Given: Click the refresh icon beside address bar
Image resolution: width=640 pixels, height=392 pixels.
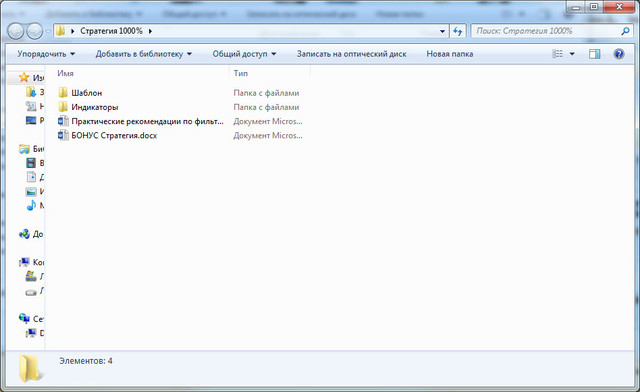Looking at the screenshot, I should click(458, 31).
